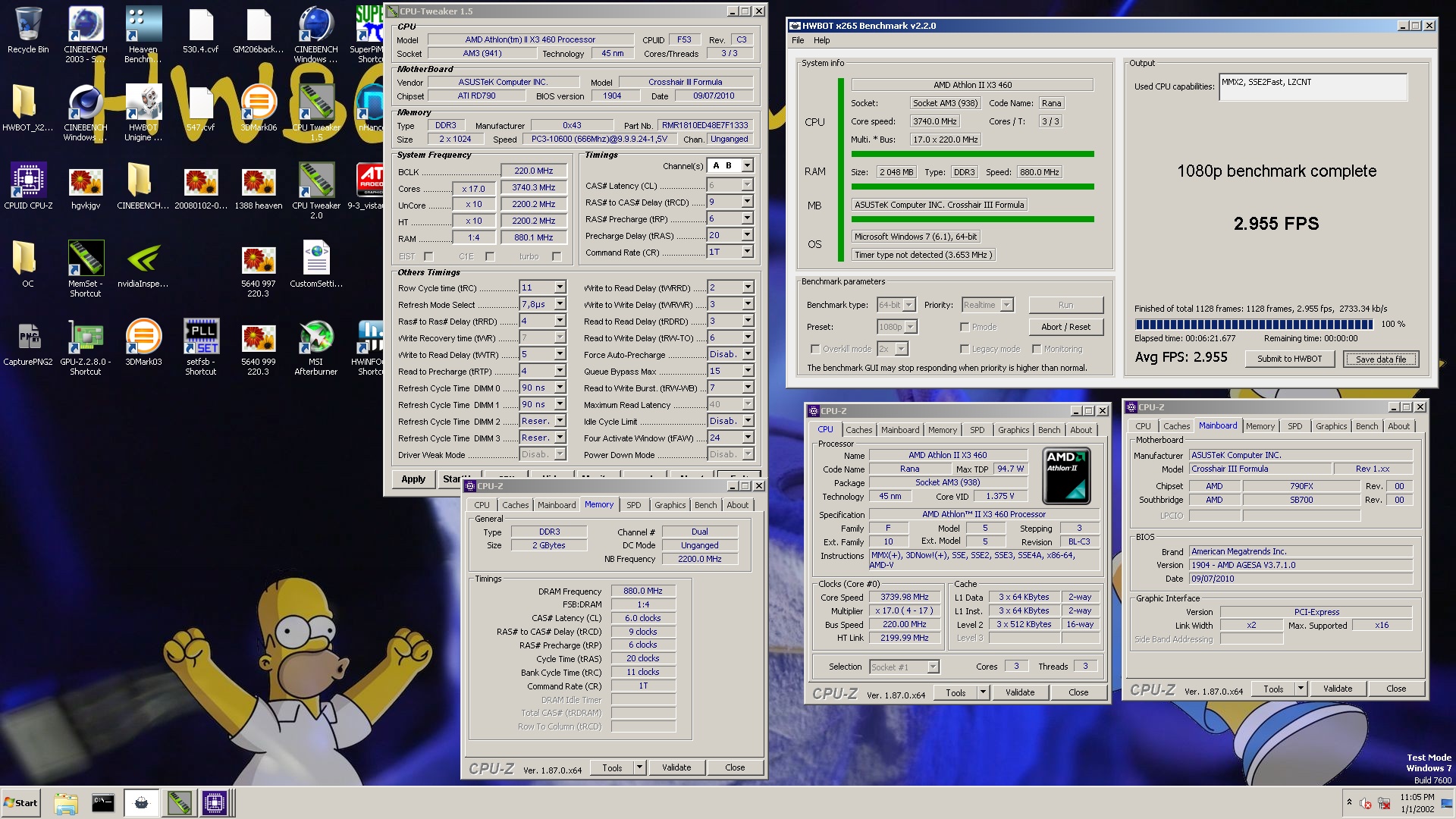The height and width of the screenshot is (819, 1456).
Task: Switch to CPU-Z taskbar icon
Action: point(215,803)
